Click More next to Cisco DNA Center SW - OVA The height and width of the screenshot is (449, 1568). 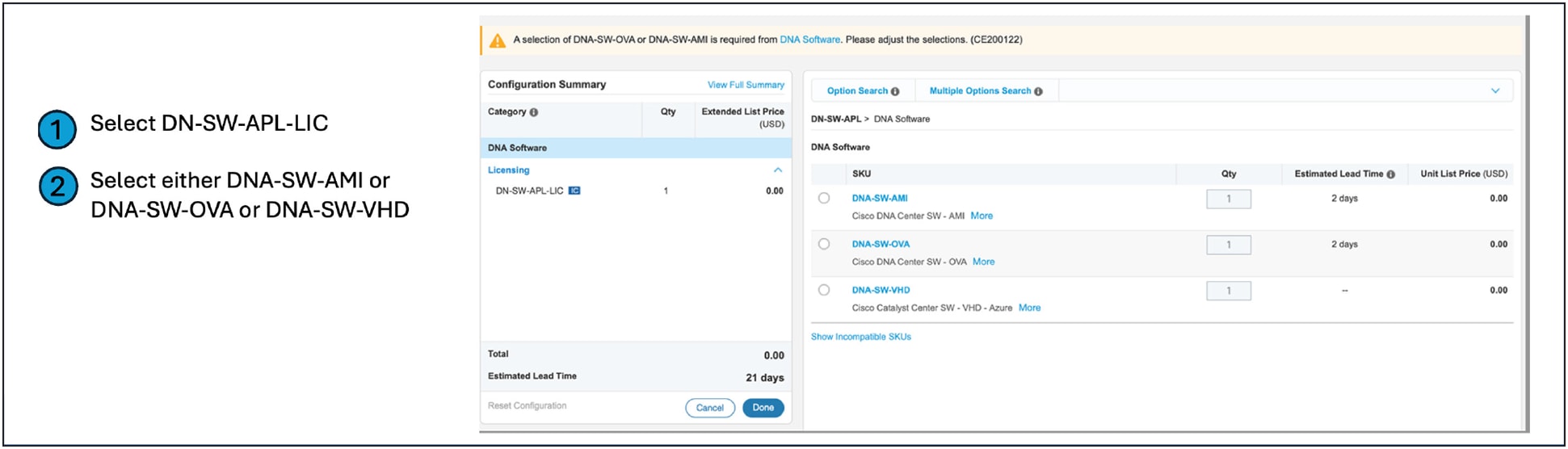983,262
